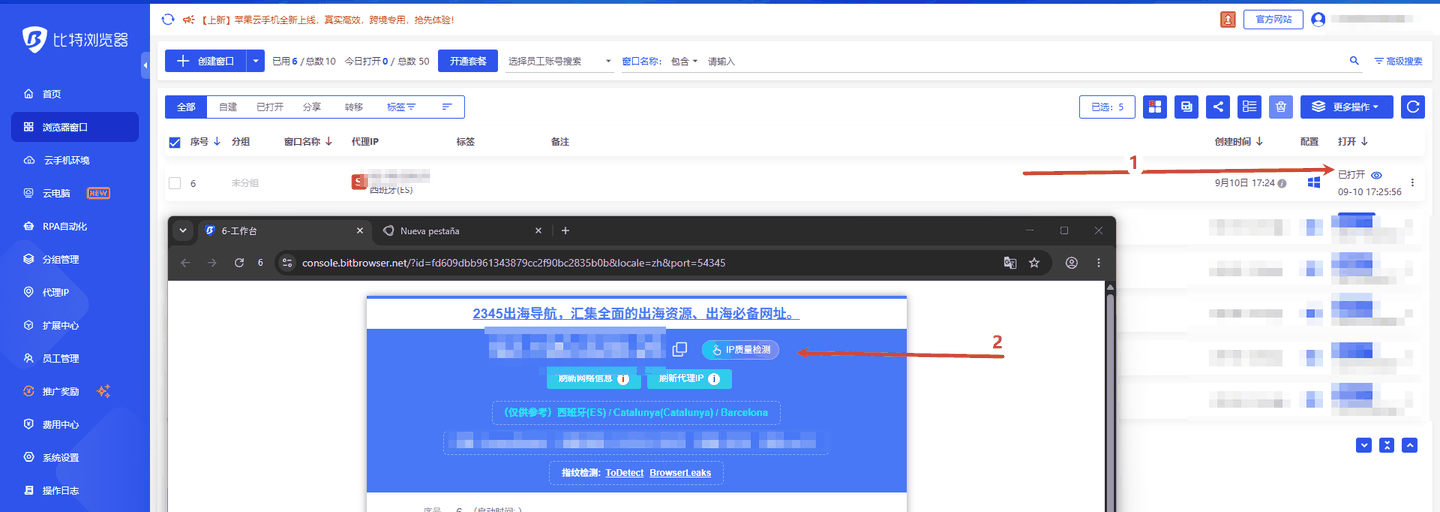Select the 全部 filter tab
This screenshot has width=1440, height=512.
click(186, 107)
